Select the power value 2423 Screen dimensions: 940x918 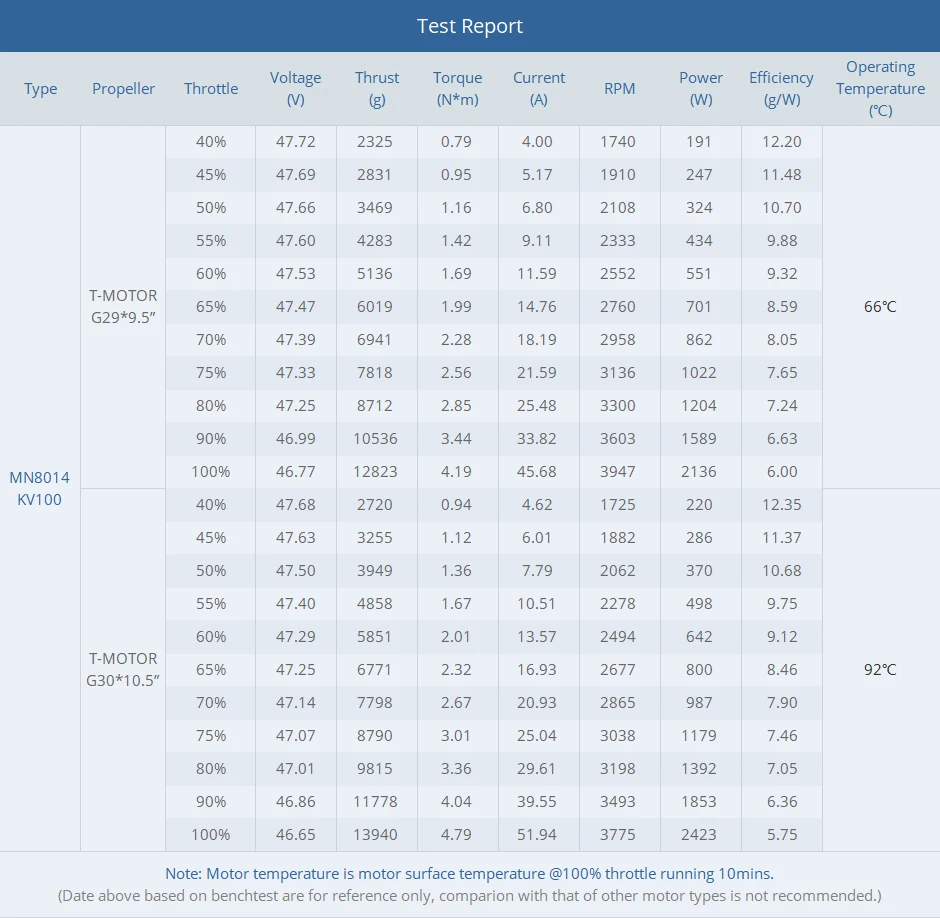[699, 834]
